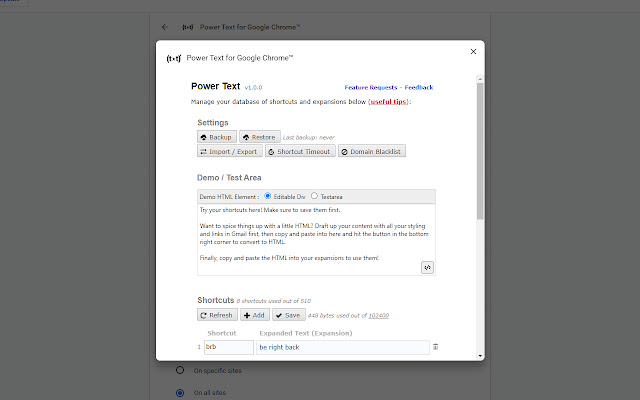The image size is (640, 400).
Task: Click the back arrow in background page
Action: [x=165, y=27]
